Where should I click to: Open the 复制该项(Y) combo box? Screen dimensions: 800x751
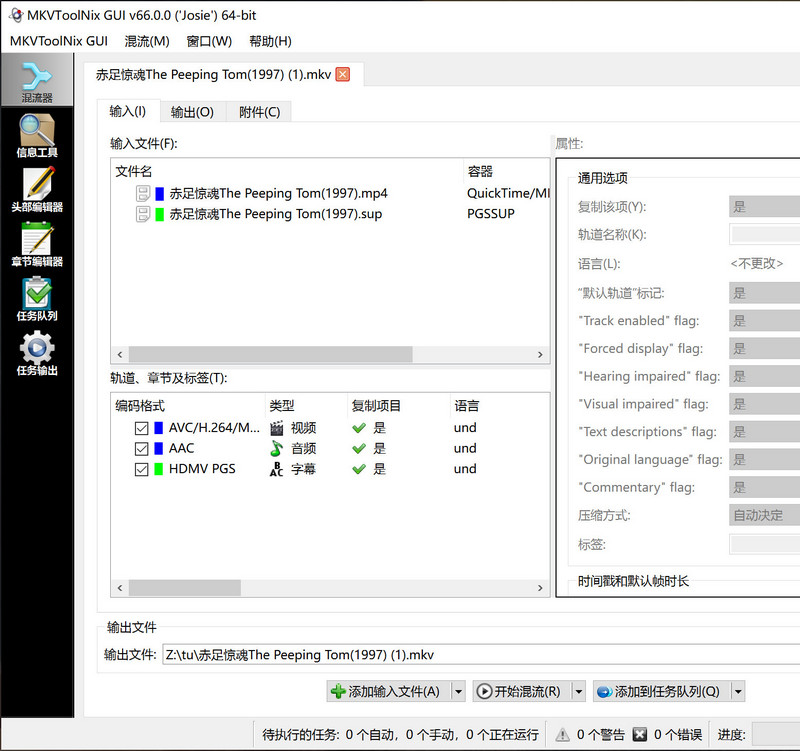[764, 207]
